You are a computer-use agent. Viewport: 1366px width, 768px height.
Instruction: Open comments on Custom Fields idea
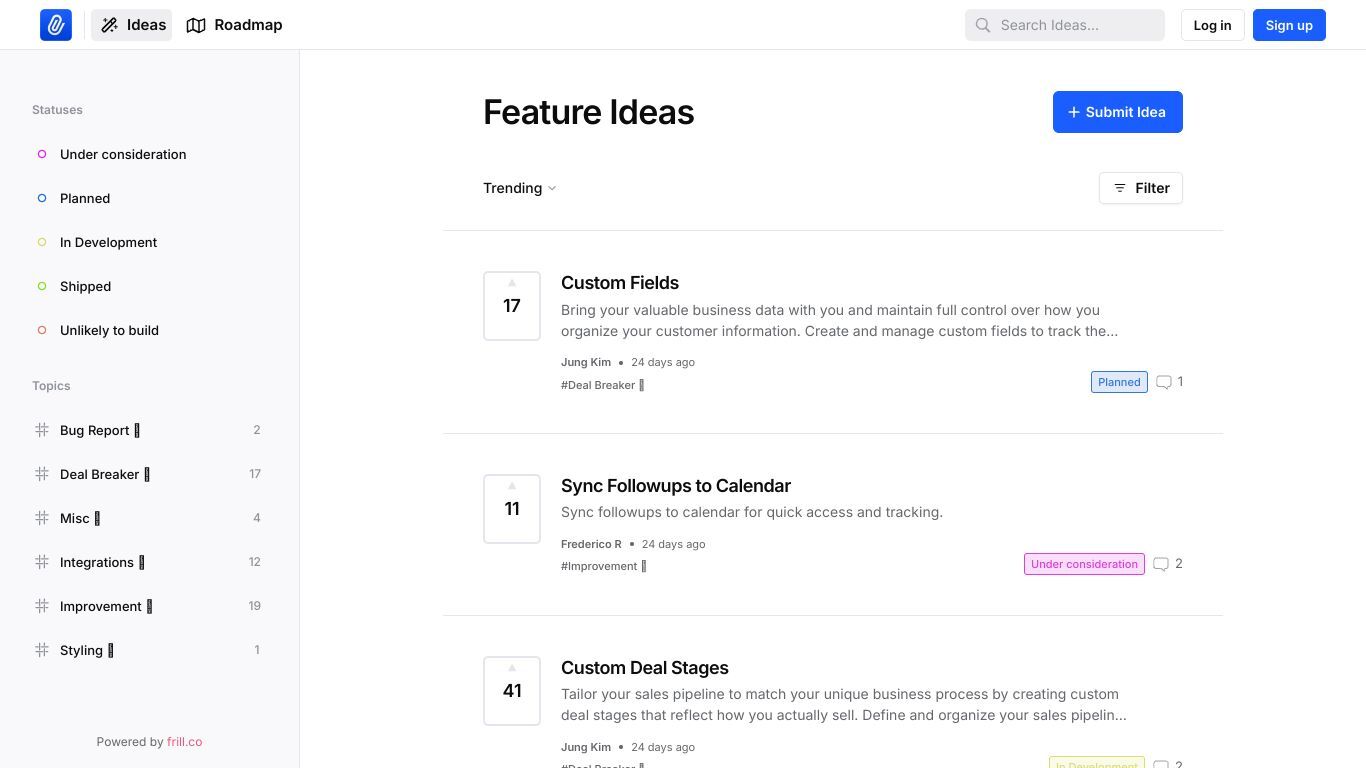click(1169, 382)
